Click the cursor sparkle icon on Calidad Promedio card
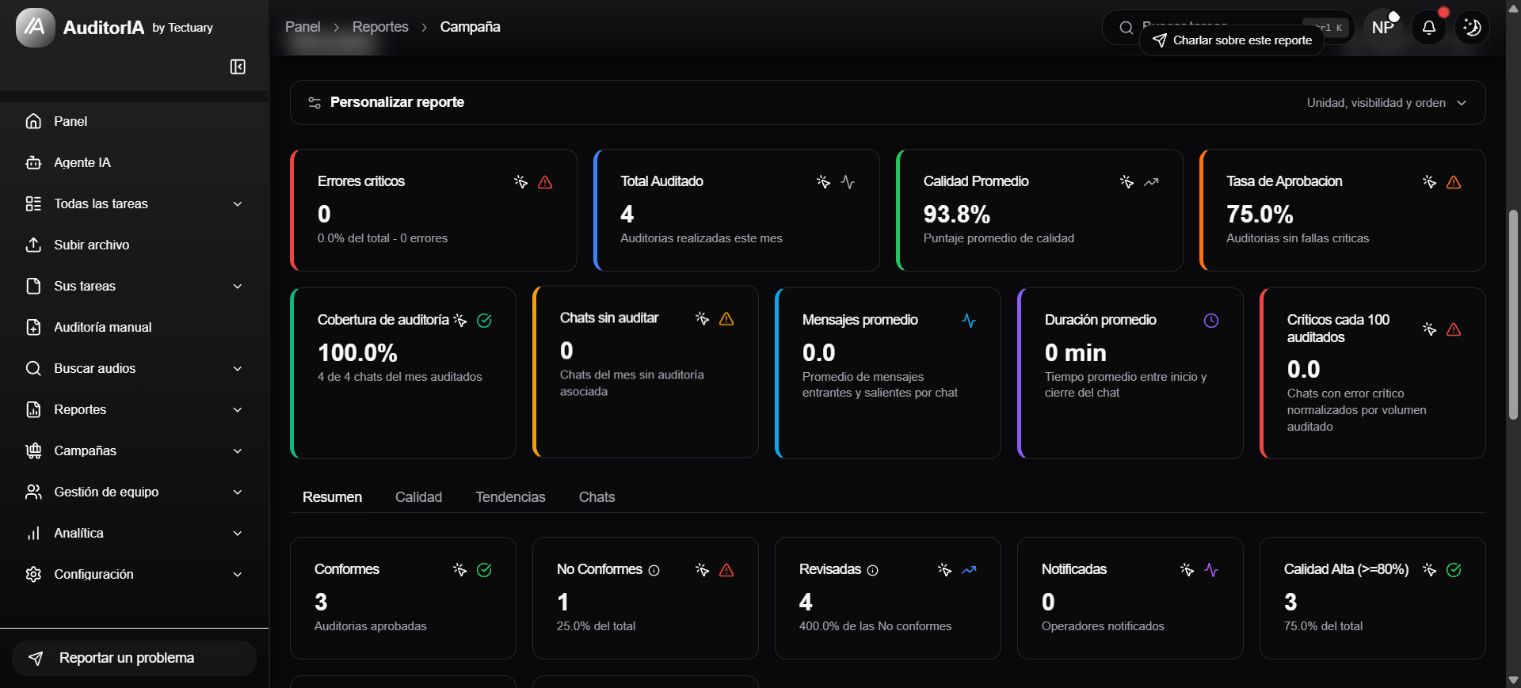Viewport: 1521px width, 688px height. 1126,182
